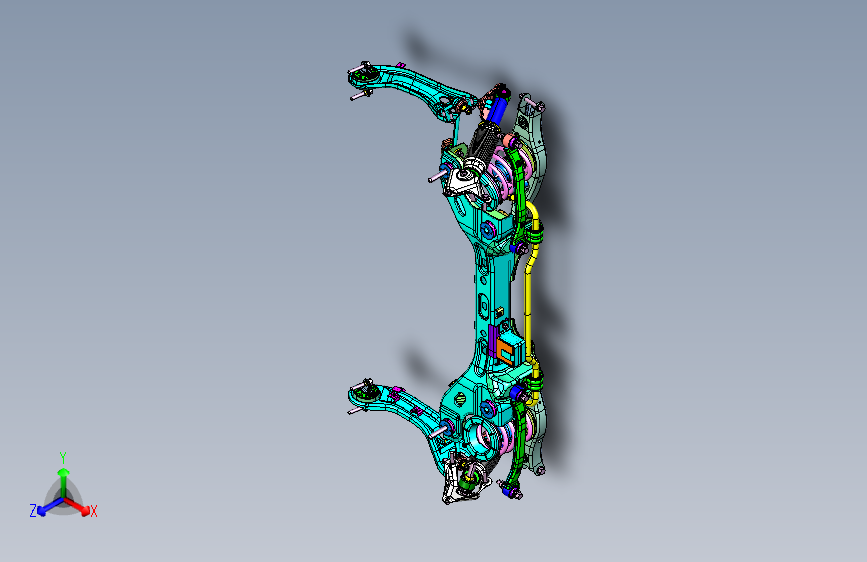The height and width of the screenshot is (562, 867).
Task: Click the green Y axis arrow of the triad
Action: point(64,481)
